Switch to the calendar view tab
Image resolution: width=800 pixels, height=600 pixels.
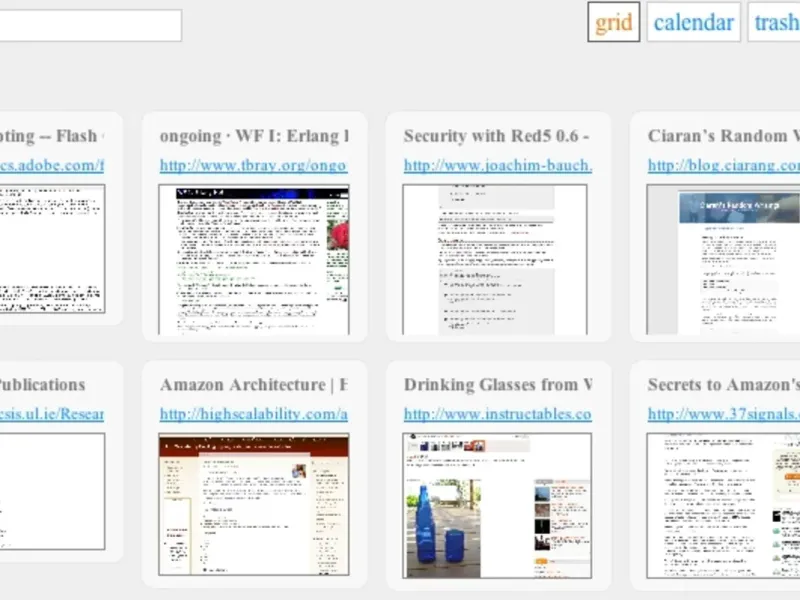[x=693, y=22]
